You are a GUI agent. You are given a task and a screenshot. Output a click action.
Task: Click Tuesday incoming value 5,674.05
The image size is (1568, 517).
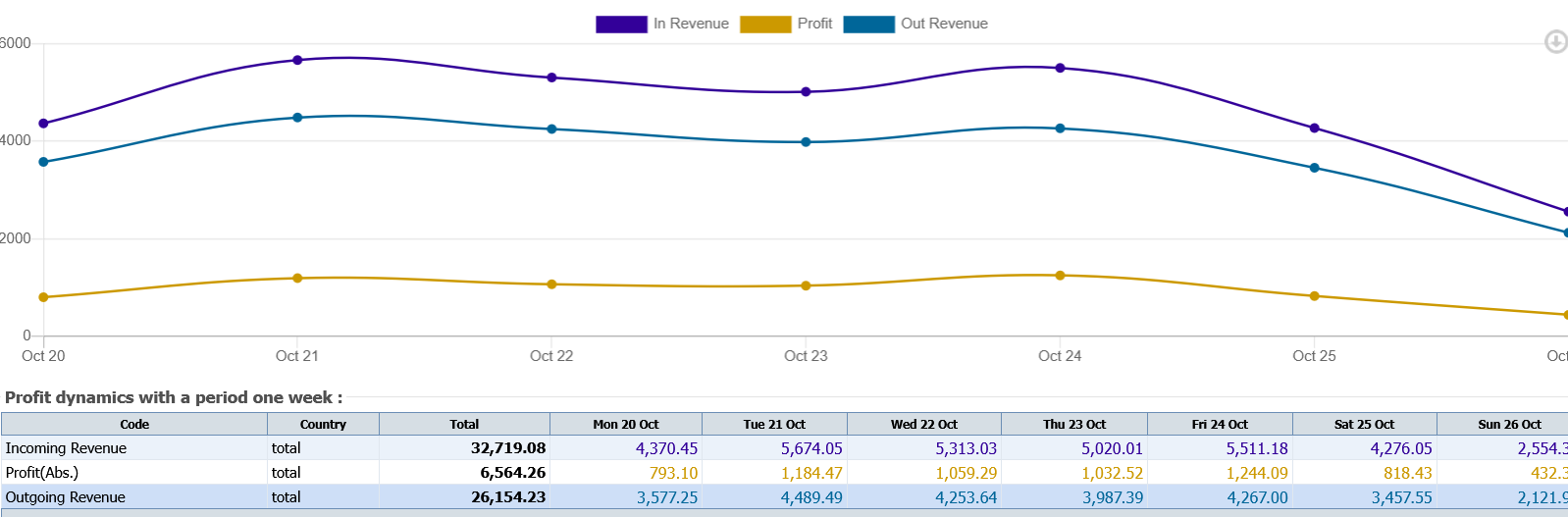pos(811,448)
